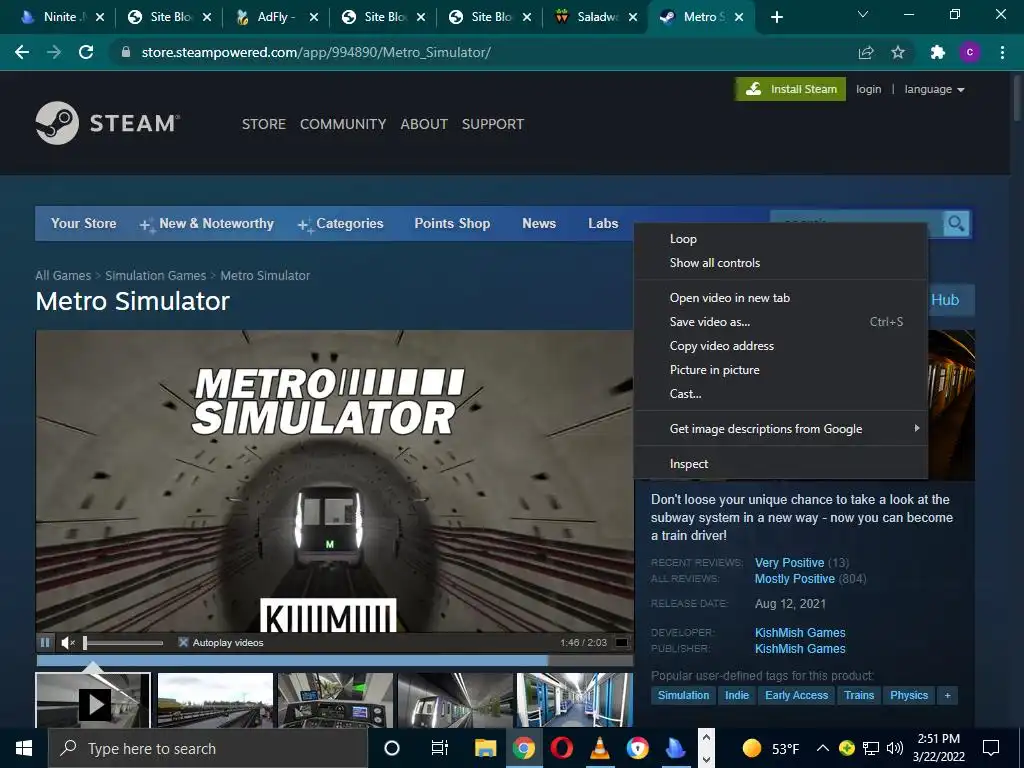1024x768 pixels.
Task: Open the SUPPORT navigation link
Action: (x=493, y=124)
